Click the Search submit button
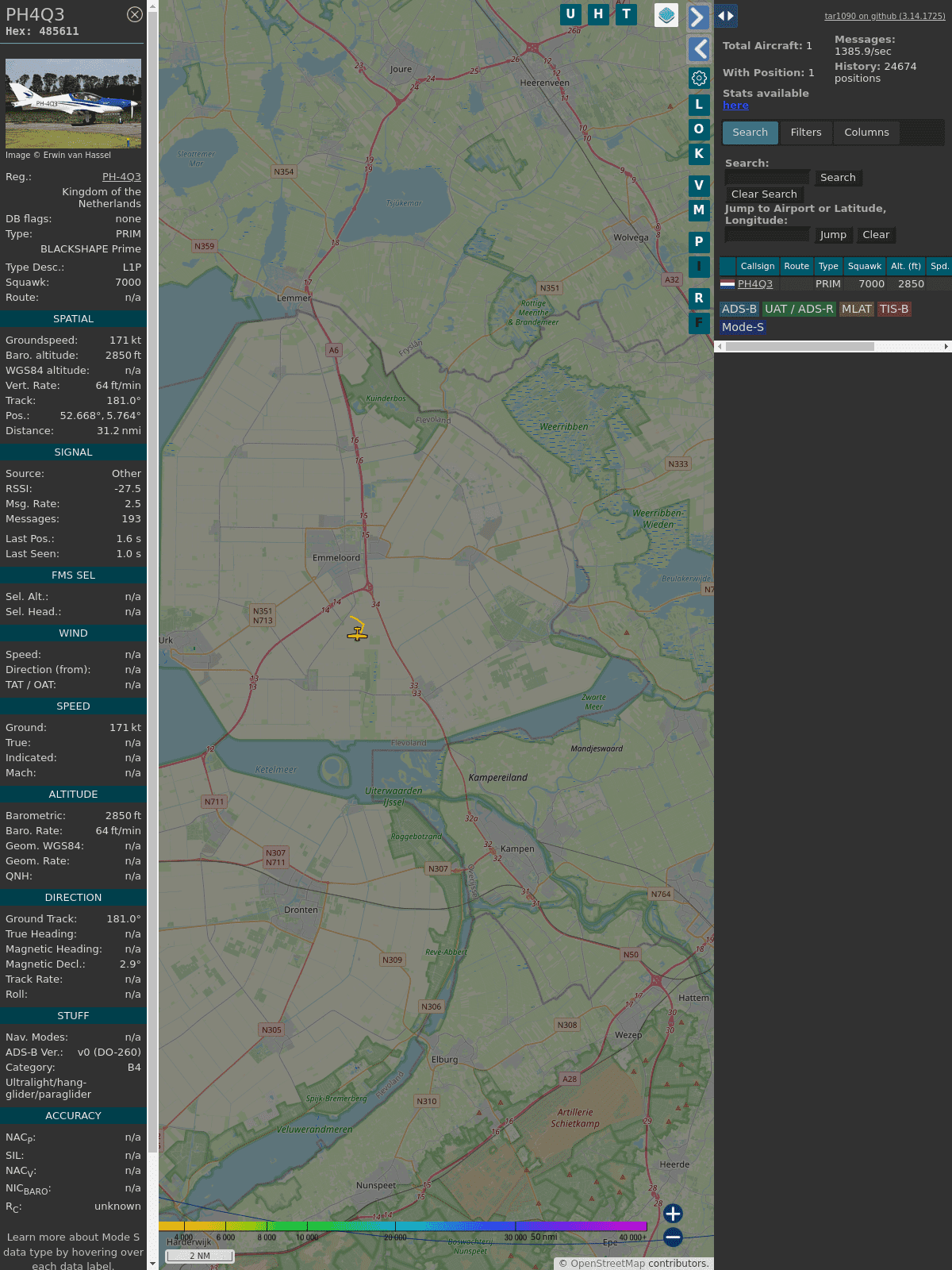This screenshot has height=1270, width=952. point(838,178)
